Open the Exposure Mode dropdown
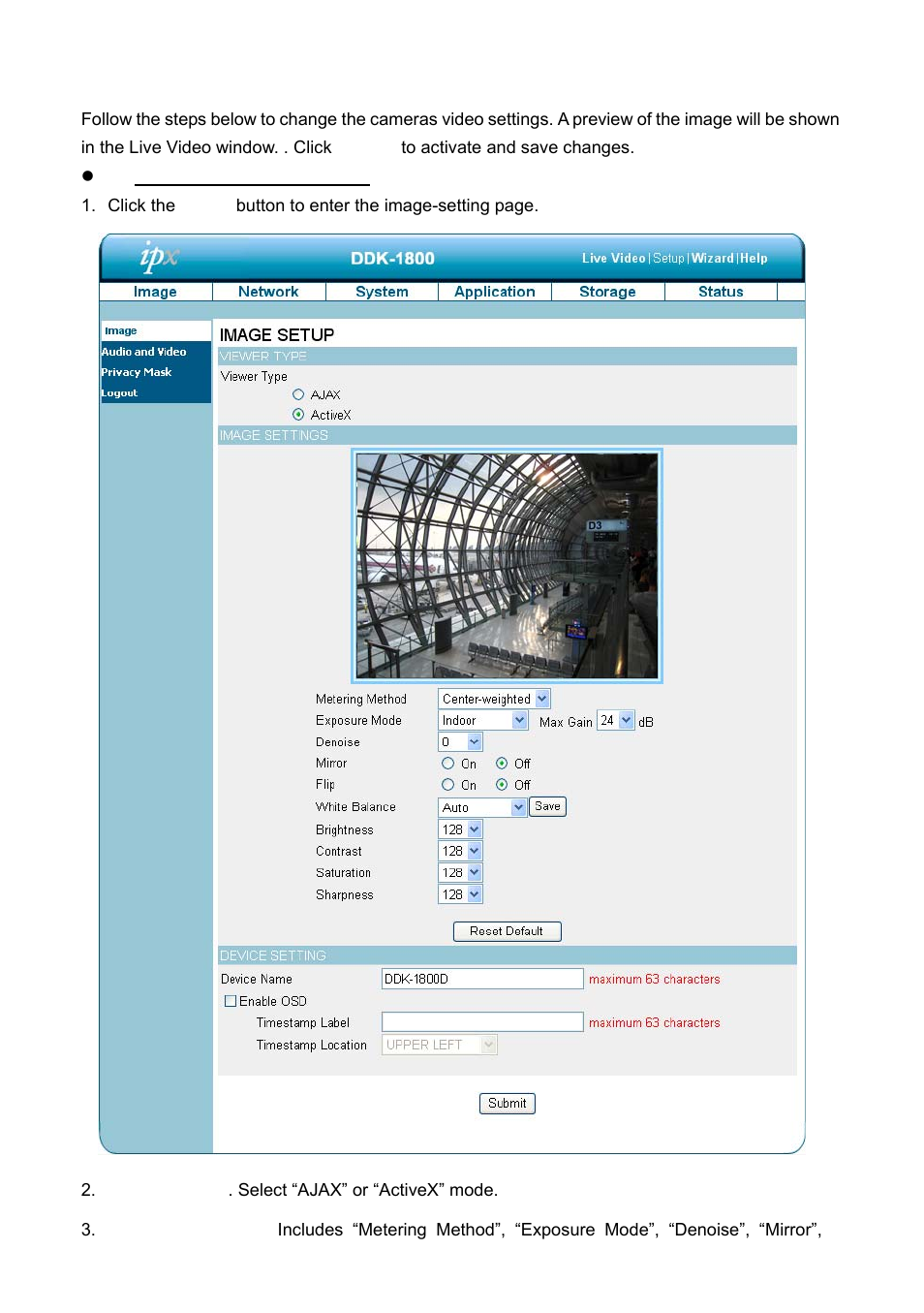924x1313 pixels. [x=482, y=720]
